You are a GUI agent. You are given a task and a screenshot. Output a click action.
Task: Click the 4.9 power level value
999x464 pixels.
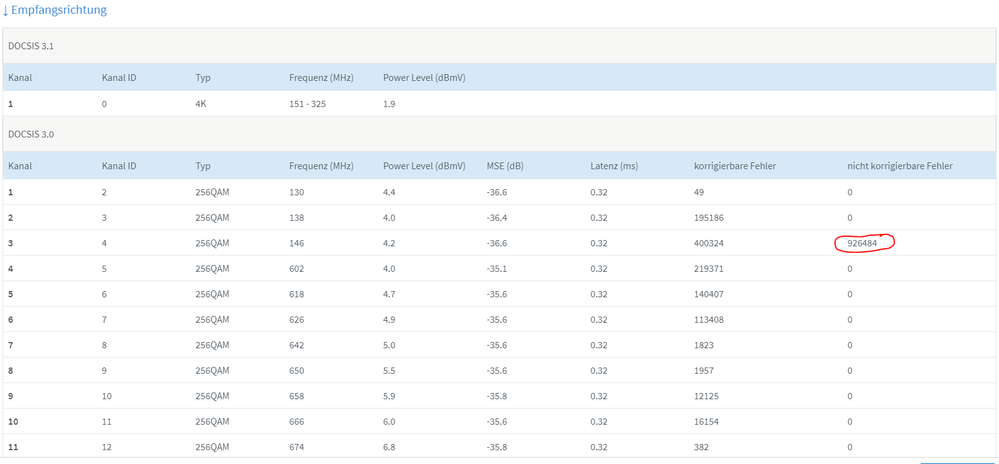389,319
